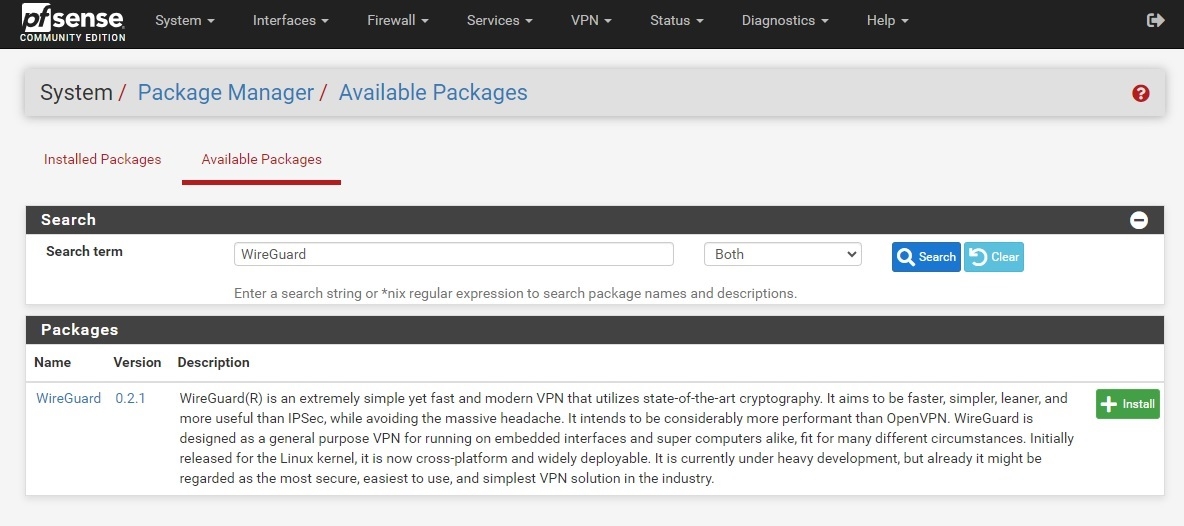Open the red help question mark icon
This screenshot has height=526, width=1184.
(1140, 93)
